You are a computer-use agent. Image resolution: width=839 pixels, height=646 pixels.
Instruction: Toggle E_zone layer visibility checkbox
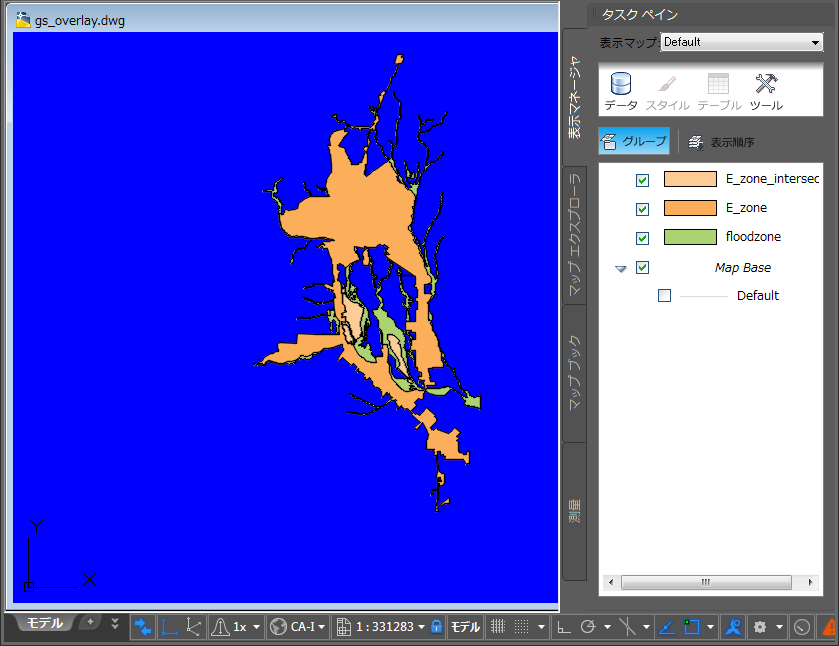coord(642,209)
